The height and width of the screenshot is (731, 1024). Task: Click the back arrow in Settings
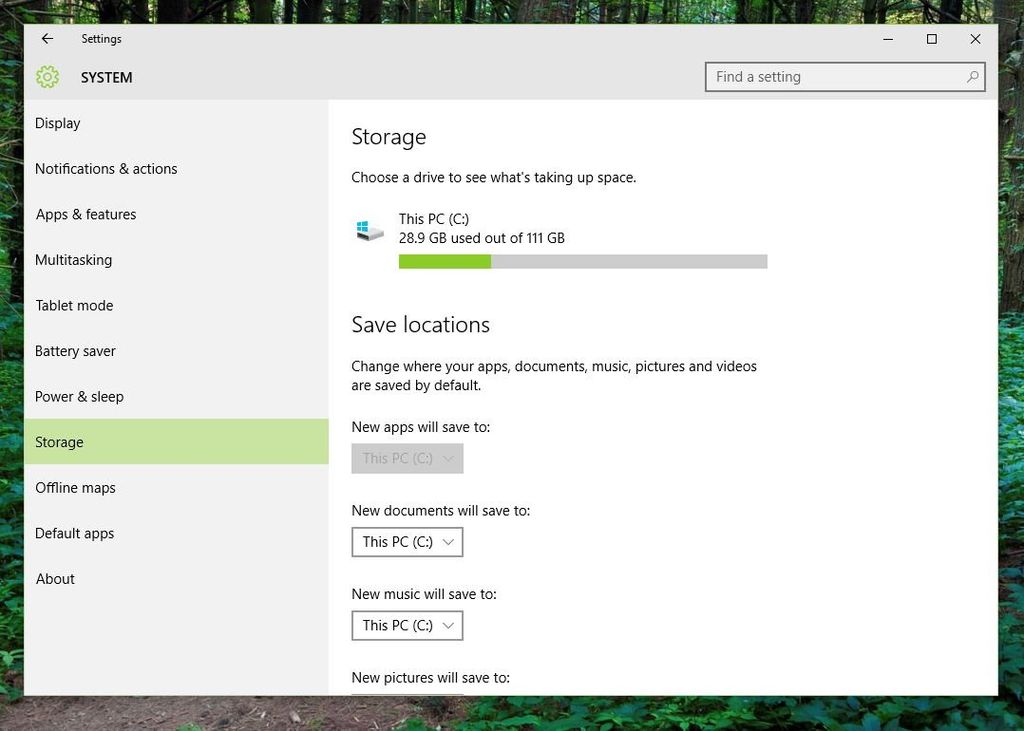(47, 39)
